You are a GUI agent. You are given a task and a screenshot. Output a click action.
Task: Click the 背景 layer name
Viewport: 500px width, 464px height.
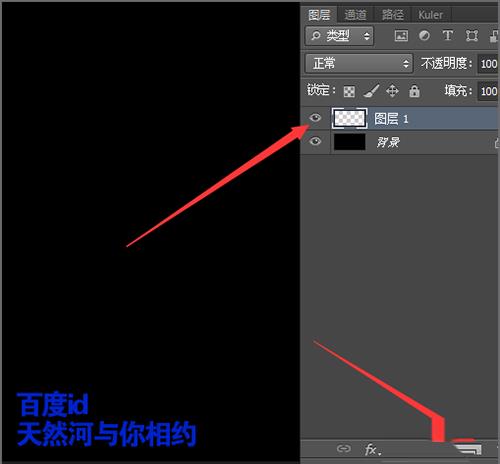point(388,142)
